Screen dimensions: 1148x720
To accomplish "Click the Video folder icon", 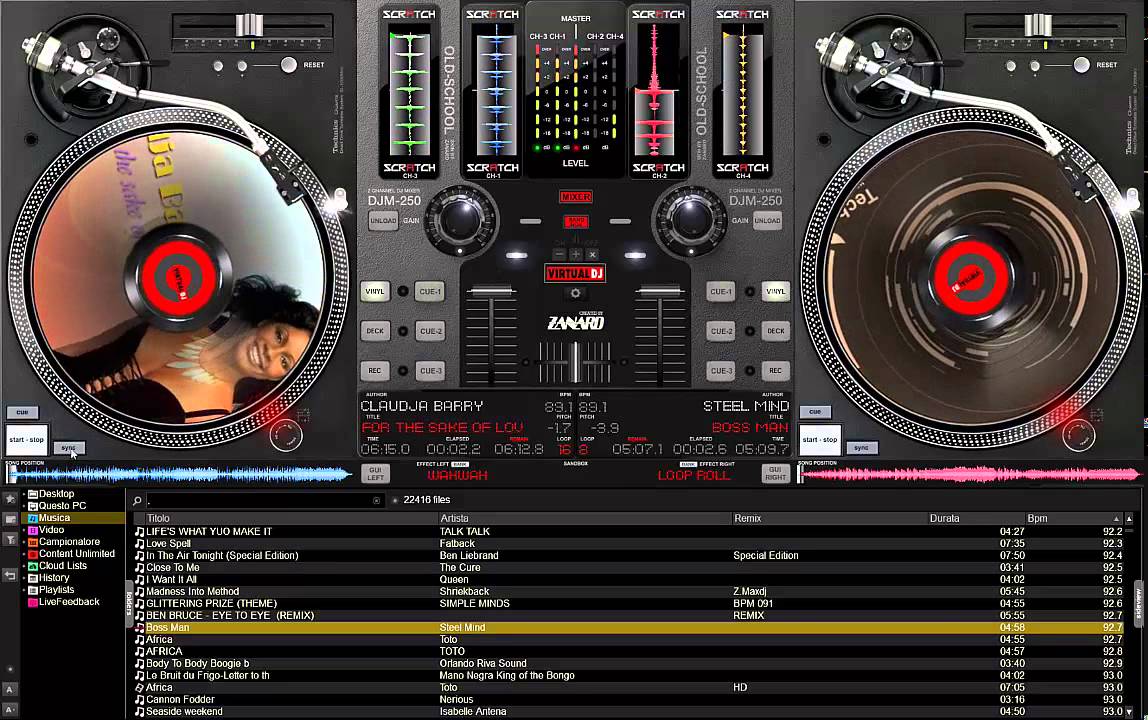I will pyautogui.click(x=33, y=530).
